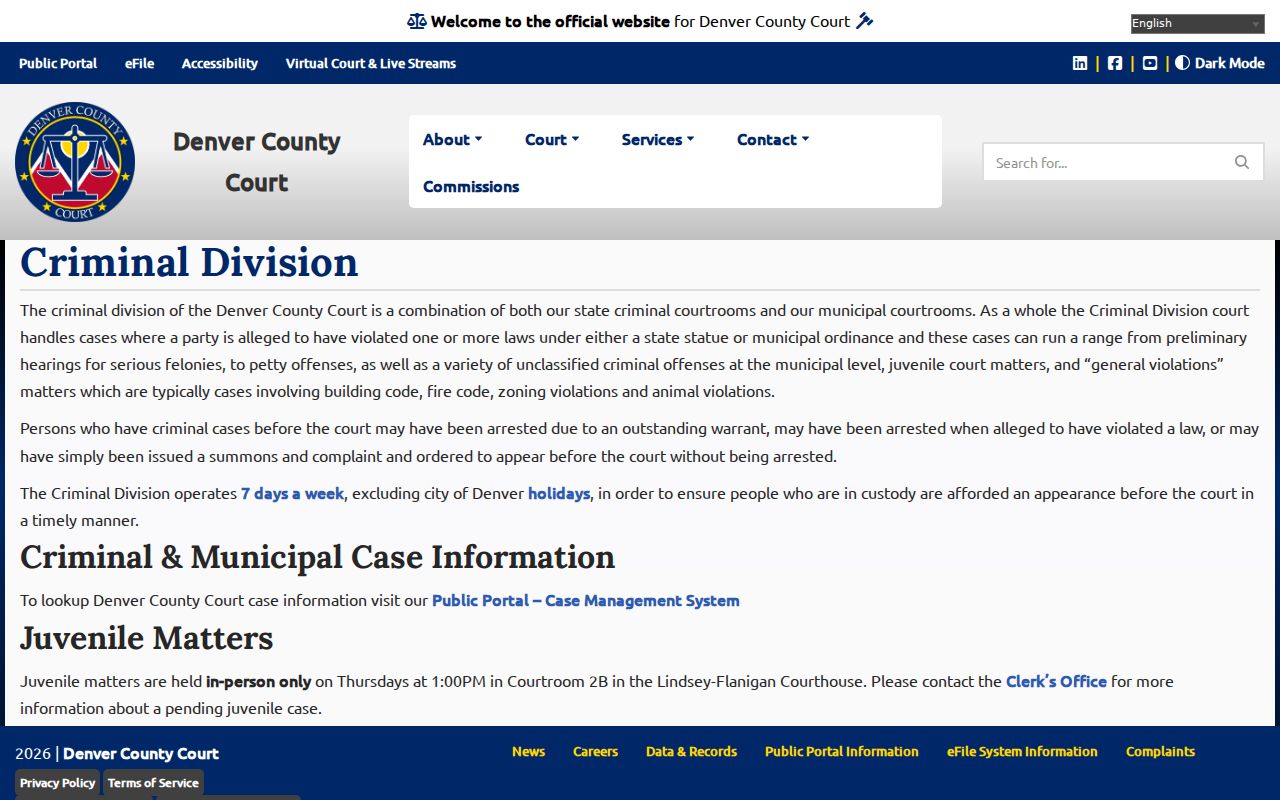Expand the About menu
Image resolution: width=1280 pixels, height=800 pixels.
453,140
